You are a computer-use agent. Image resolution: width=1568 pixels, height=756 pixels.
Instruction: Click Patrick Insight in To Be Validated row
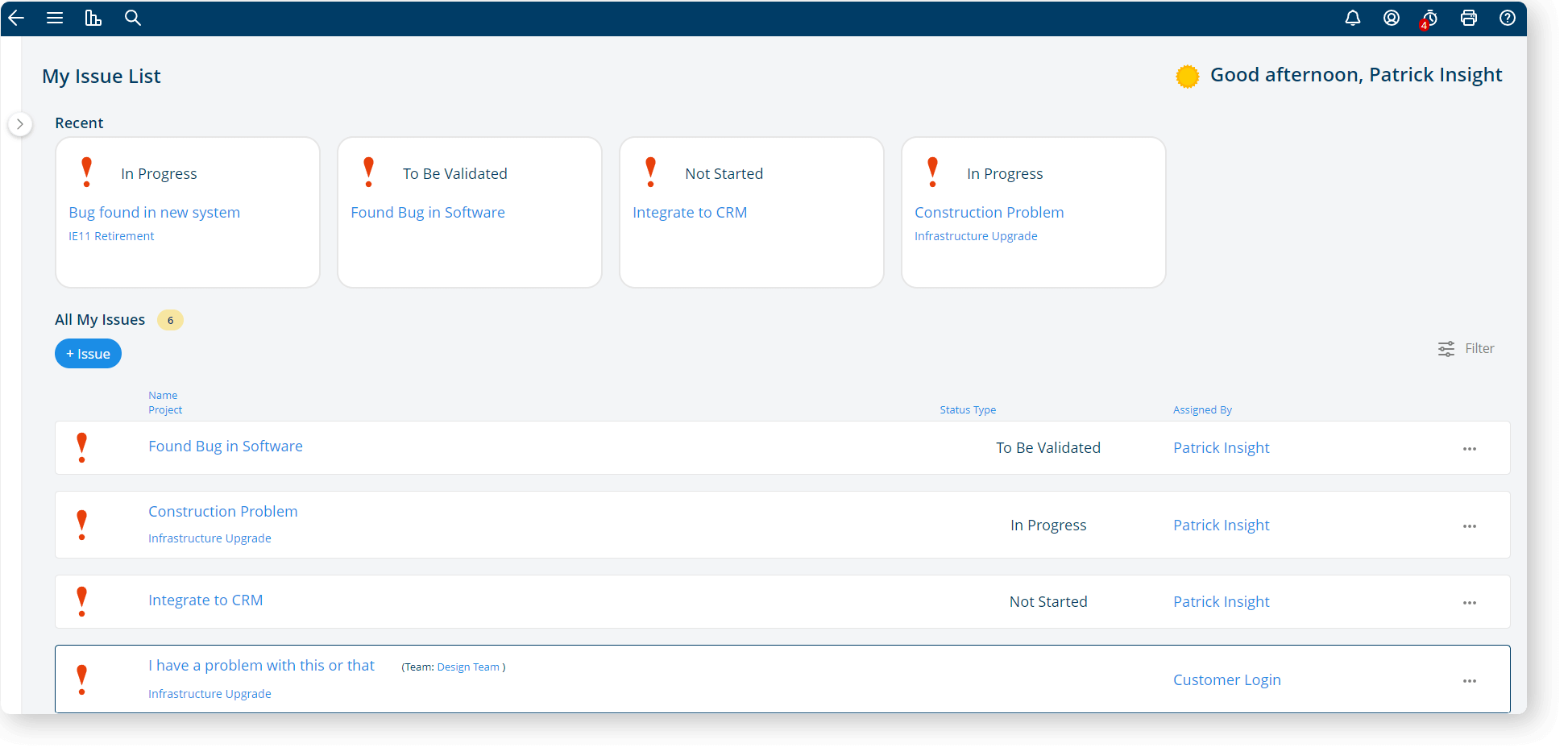(1222, 448)
